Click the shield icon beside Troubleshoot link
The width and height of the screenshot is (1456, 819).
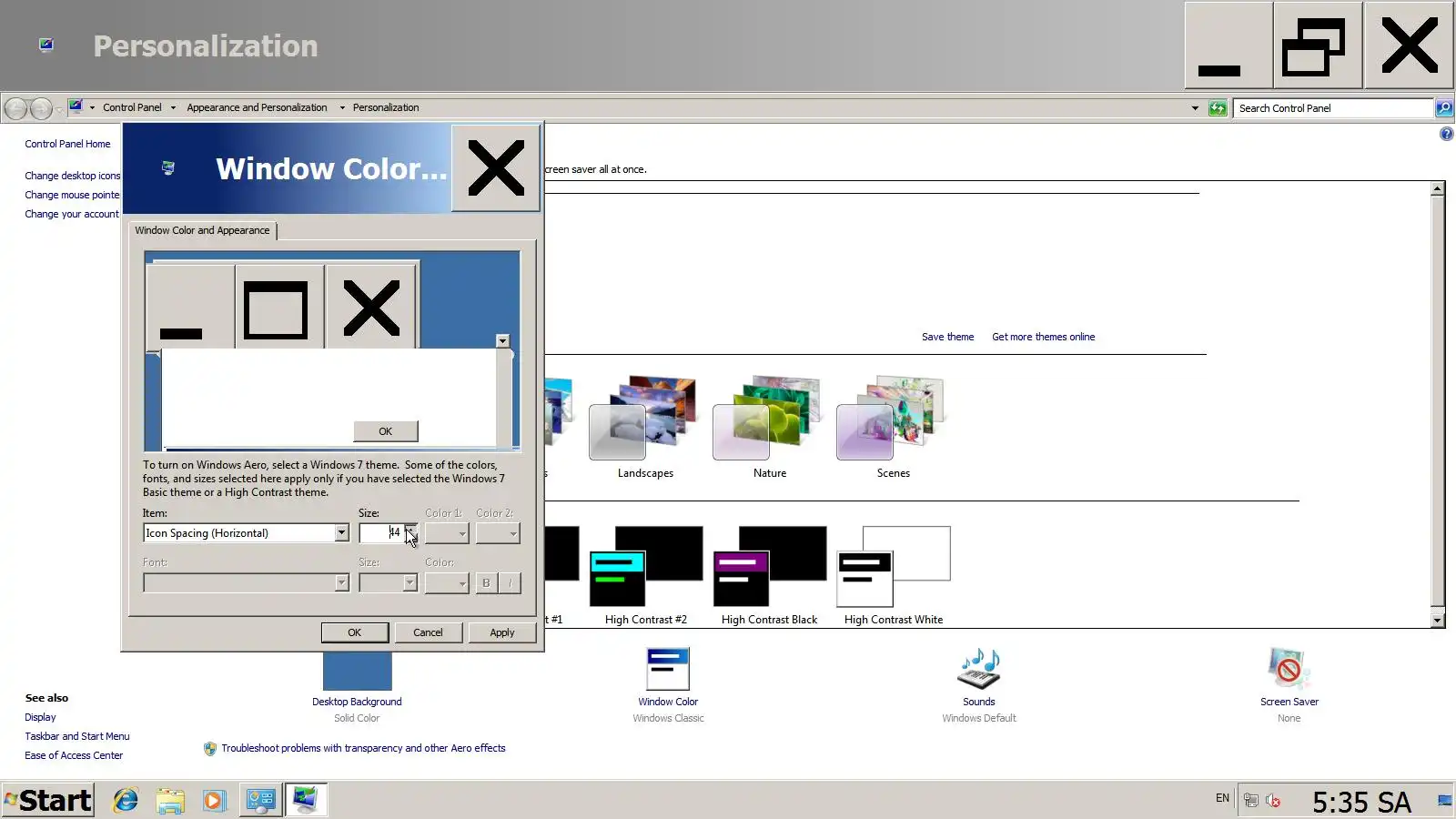click(210, 748)
